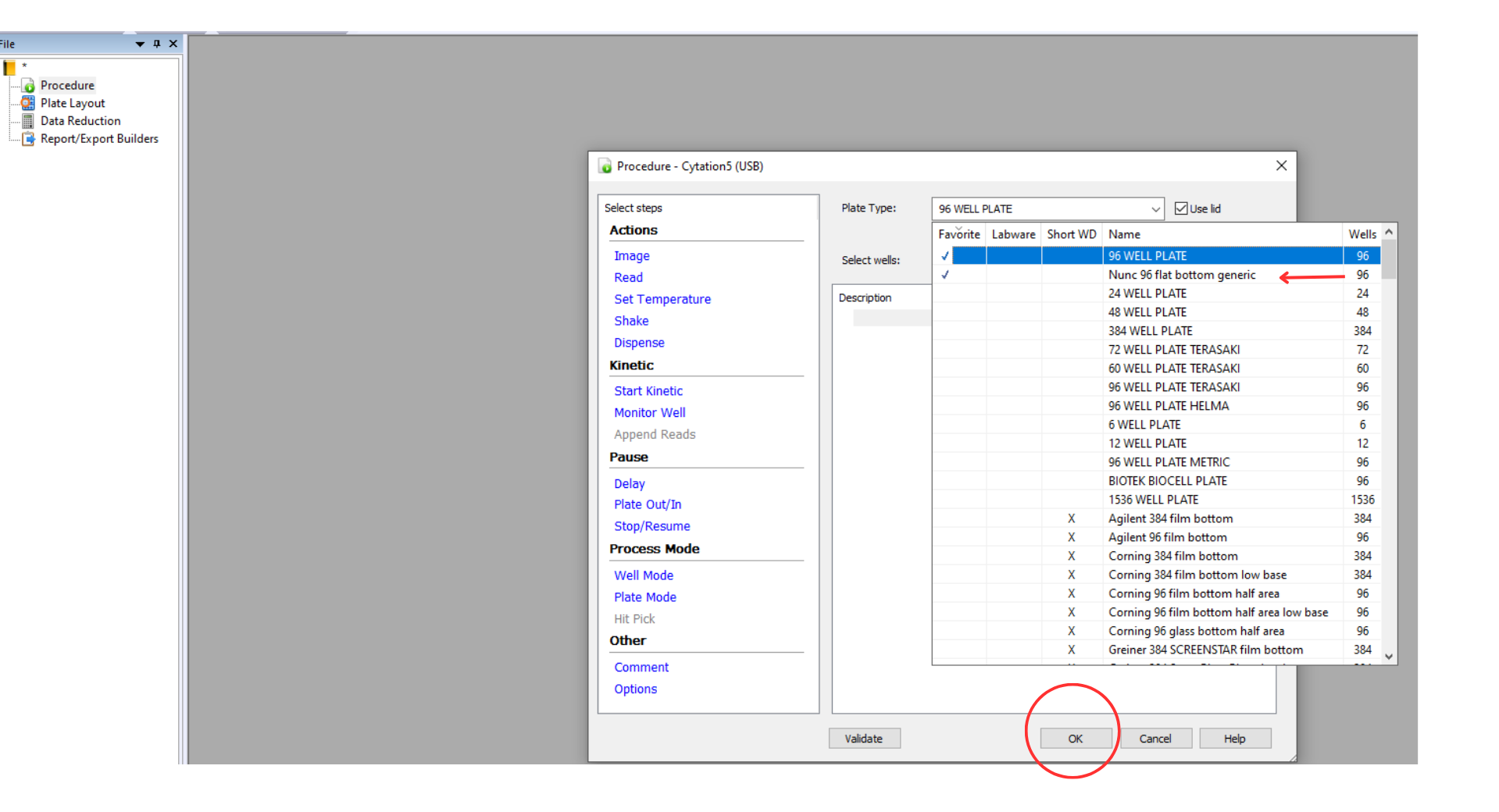This screenshot has width=1499, height=812.
Task: Select Nunc 96 flat bottom generic plate
Action: pyautogui.click(x=1157, y=275)
